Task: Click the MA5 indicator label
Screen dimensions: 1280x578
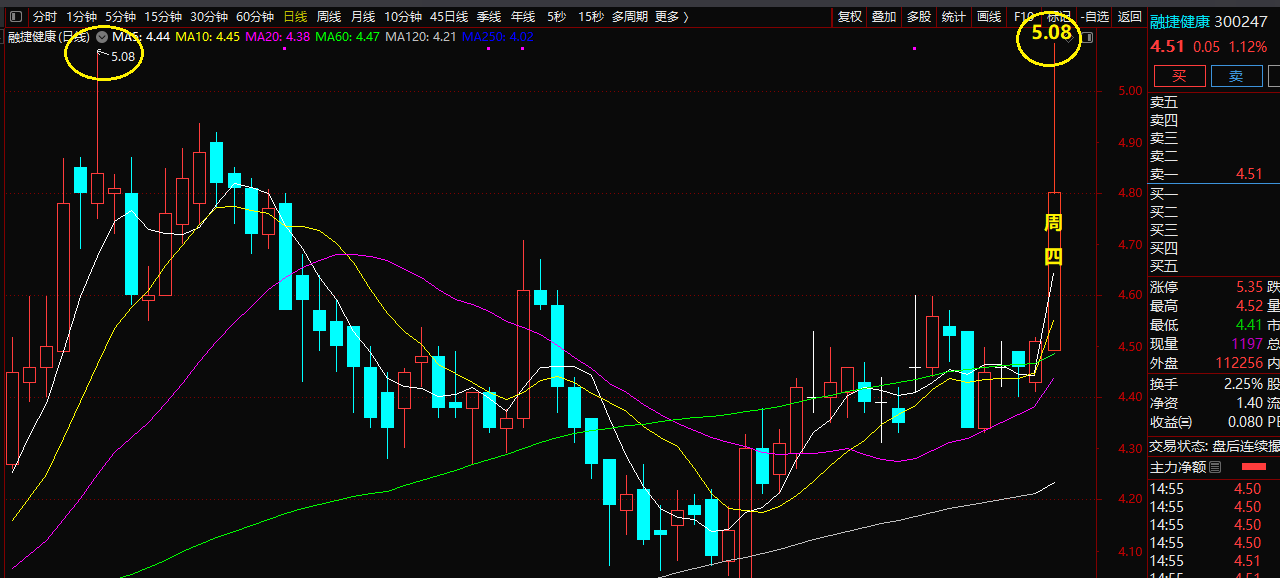Action: (x=141, y=37)
